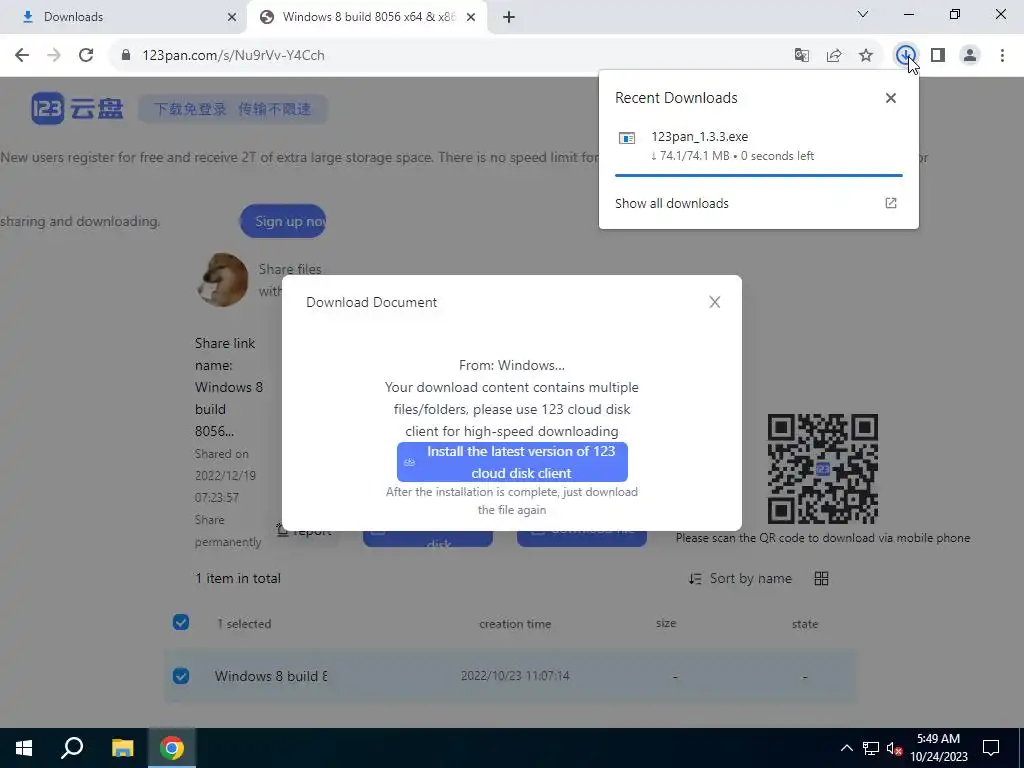This screenshot has height=768, width=1024.
Task: Bookmark this page with the star icon
Action: [x=865, y=56]
